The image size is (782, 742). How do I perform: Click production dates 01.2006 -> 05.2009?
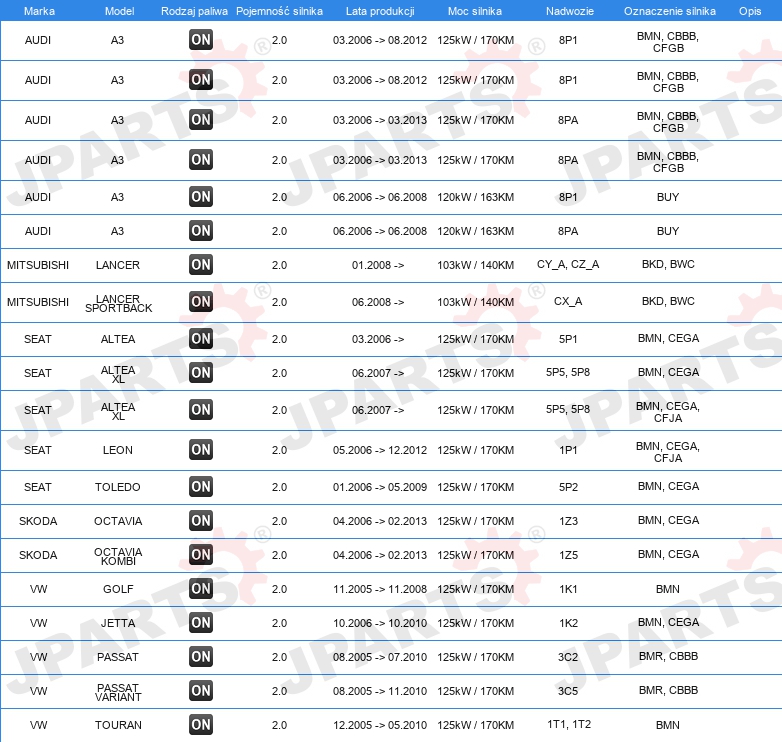[x=380, y=487]
